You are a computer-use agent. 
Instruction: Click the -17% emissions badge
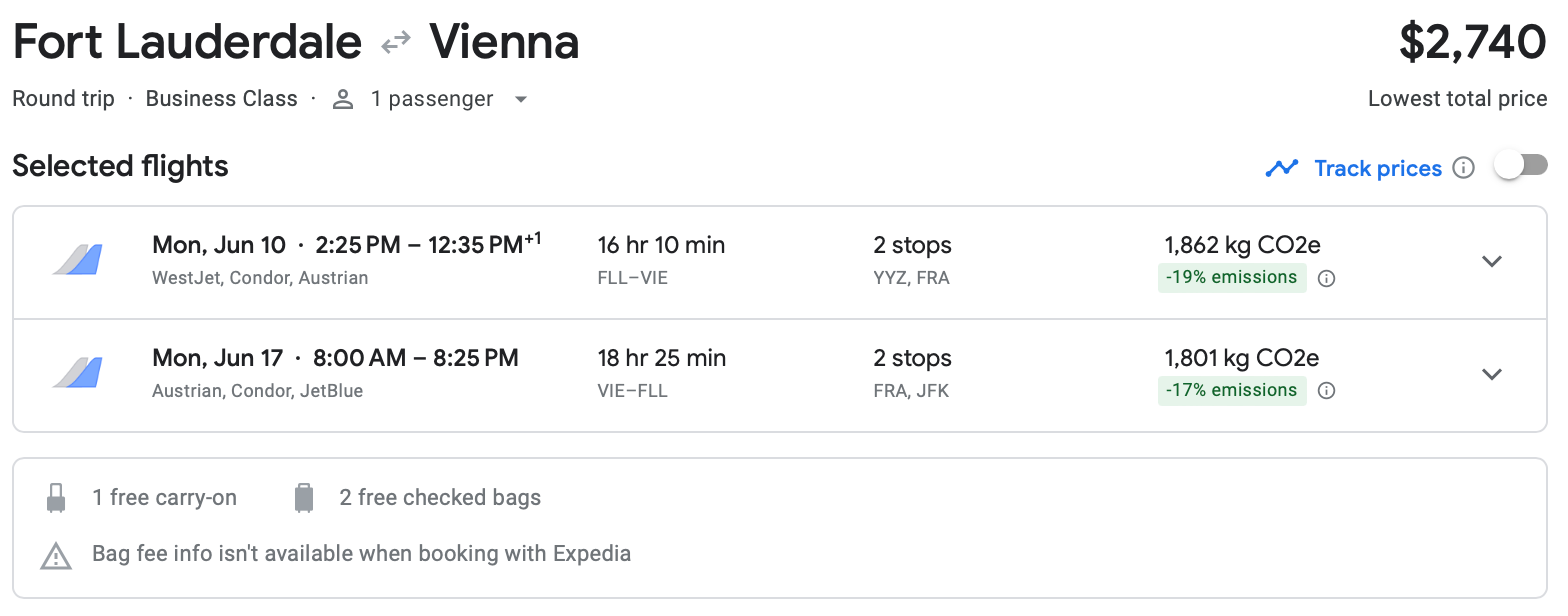(1232, 390)
